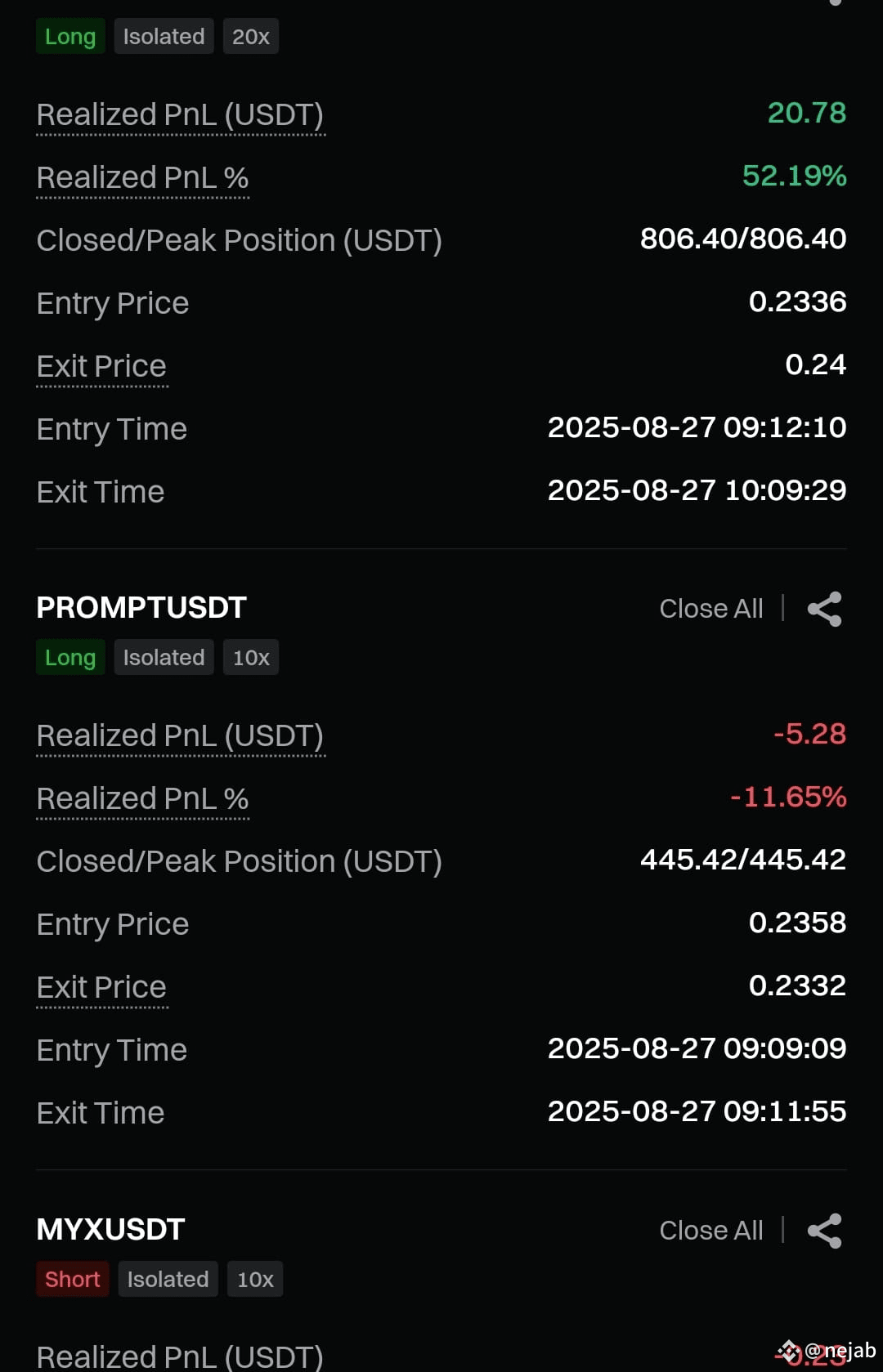Image resolution: width=883 pixels, height=1372 pixels.
Task: Select the Long tag under PROMPTUSDT
Action: pyautogui.click(x=70, y=657)
